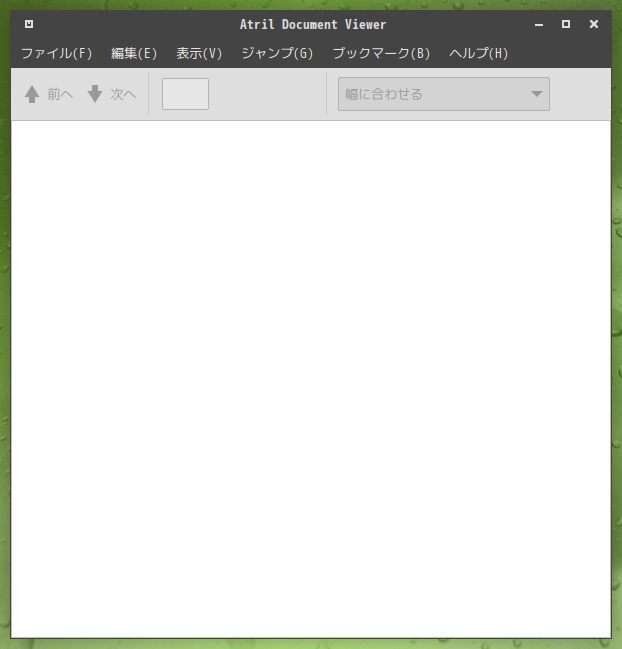Click the page number input box

click(x=185, y=94)
